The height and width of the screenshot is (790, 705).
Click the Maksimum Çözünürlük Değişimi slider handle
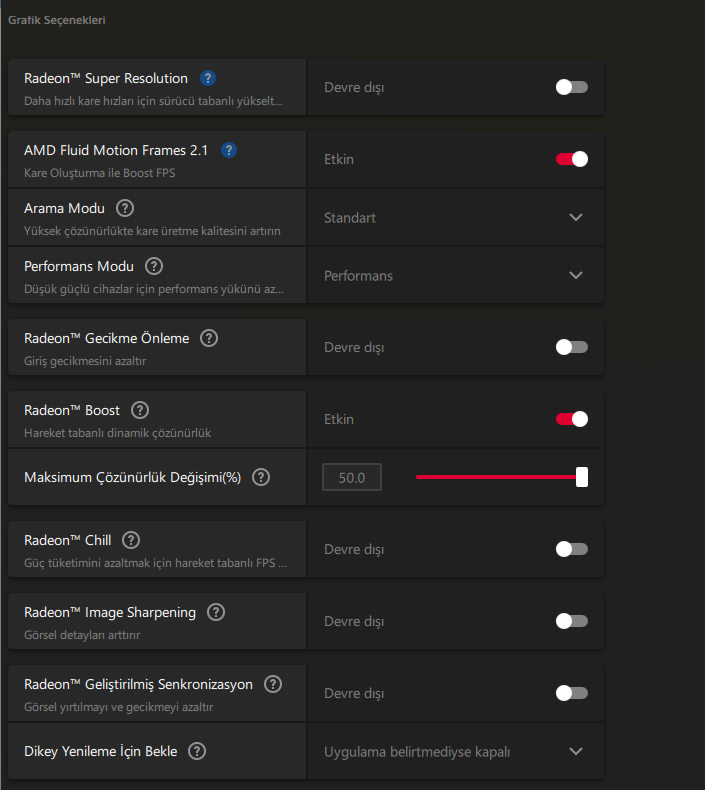[582, 477]
